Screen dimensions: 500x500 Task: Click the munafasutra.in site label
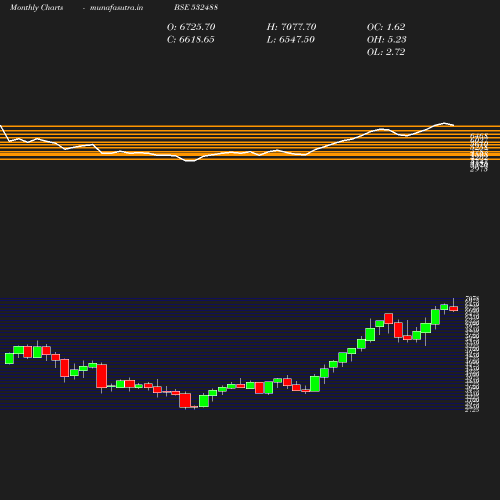[116, 7]
